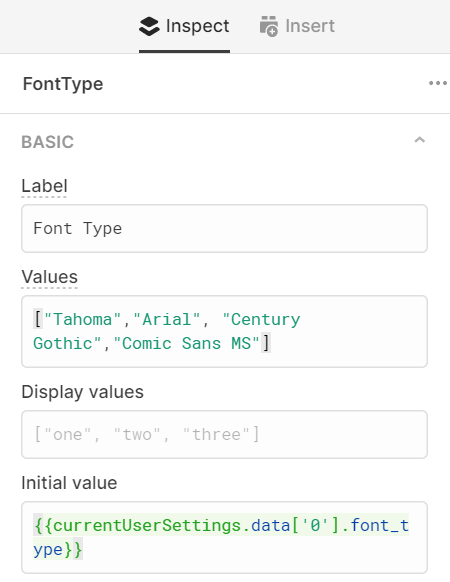The image size is (450, 582).
Task: Focus the Initial value expression field
Action: click(224, 537)
